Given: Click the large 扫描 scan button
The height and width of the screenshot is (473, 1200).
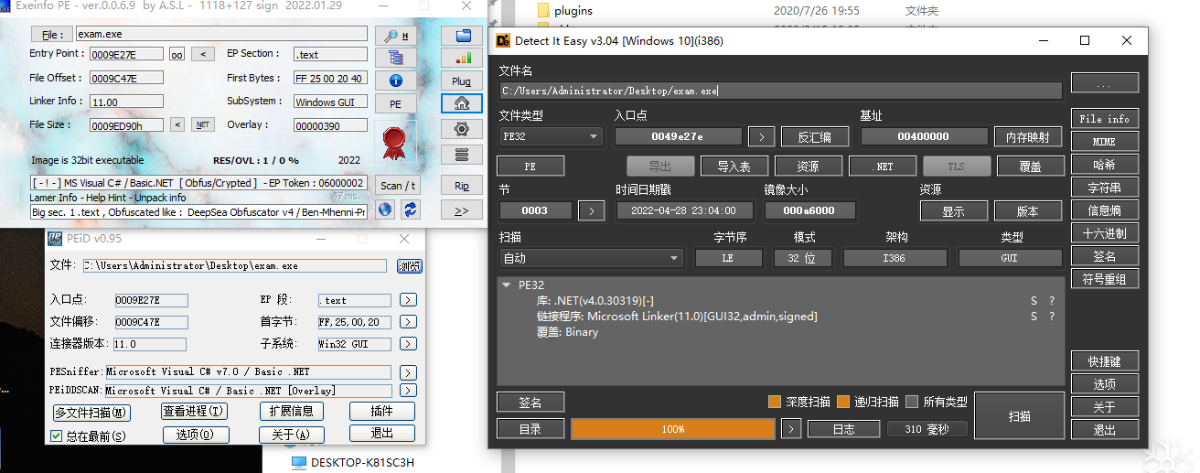Looking at the screenshot, I should (1019, 416).
